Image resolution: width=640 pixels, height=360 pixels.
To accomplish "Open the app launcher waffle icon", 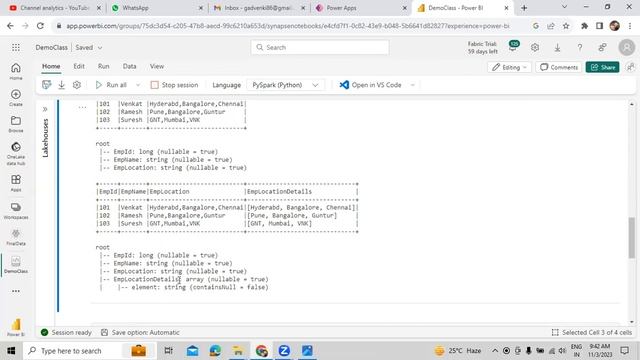I will click(x=16, y=47).
